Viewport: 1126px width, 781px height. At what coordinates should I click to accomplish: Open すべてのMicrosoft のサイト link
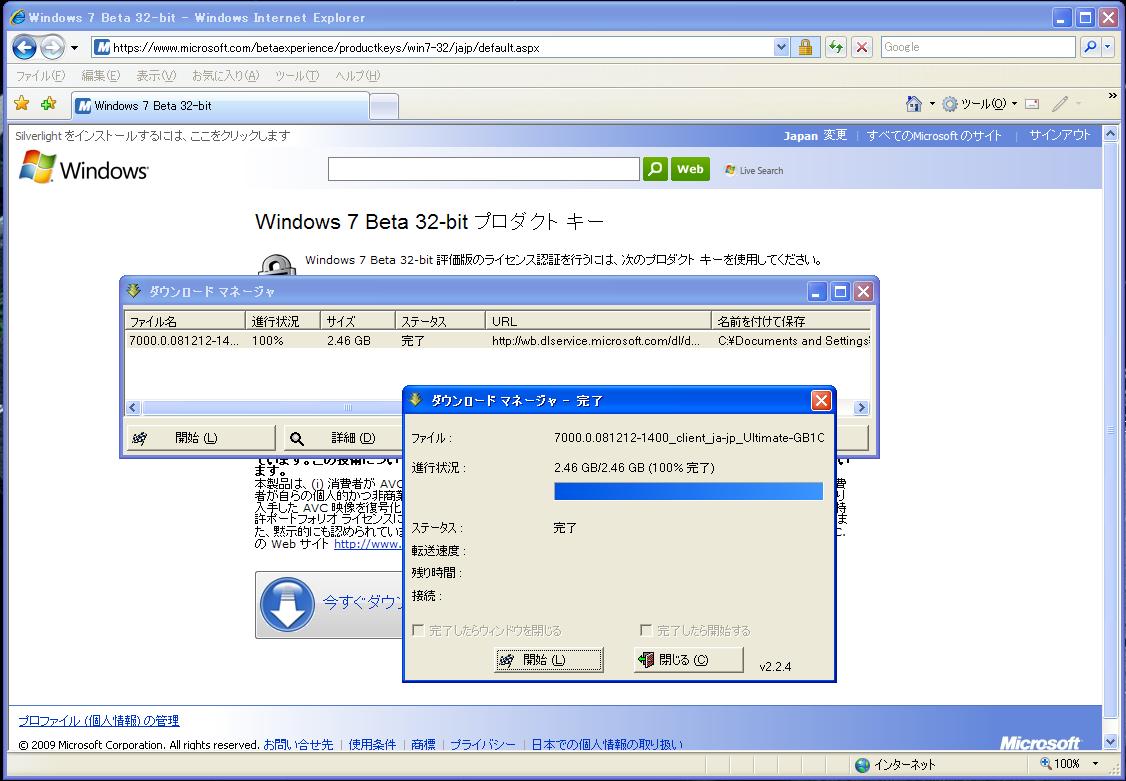click(934, 136)
